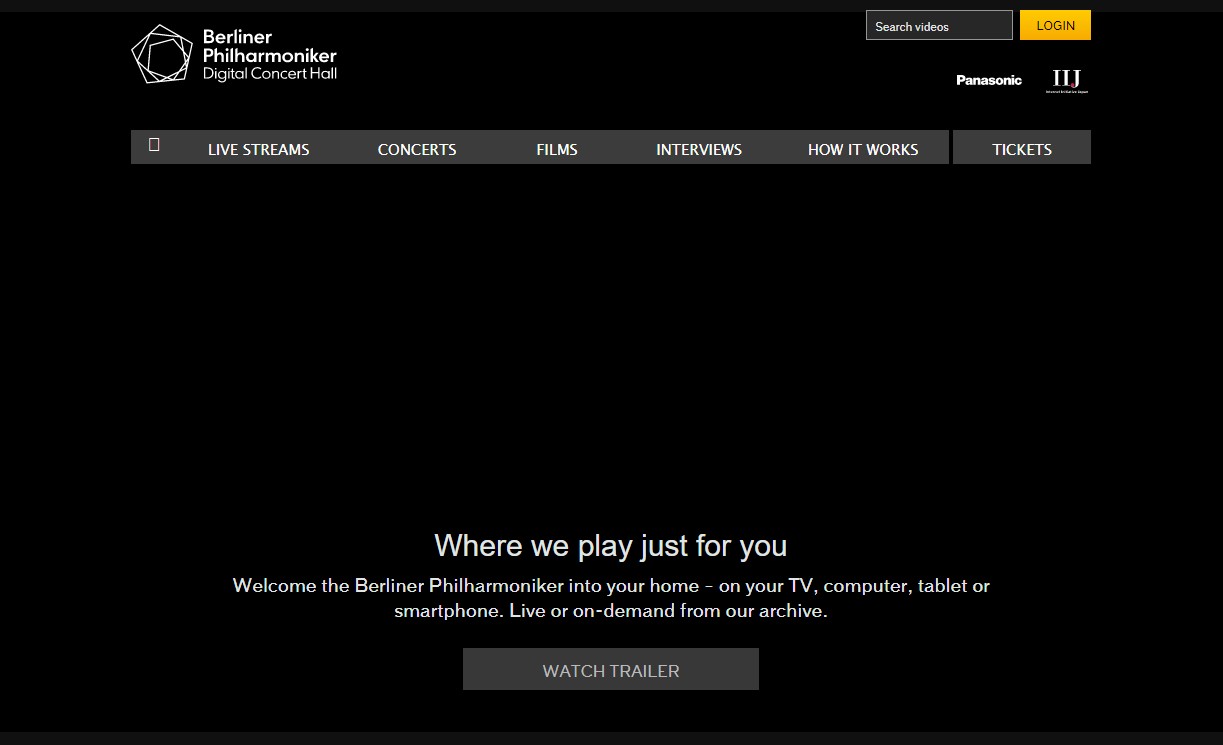1223x745 pixels.
Task: Open the Panasonic sponsor logo
Action: tap(988, 80)
